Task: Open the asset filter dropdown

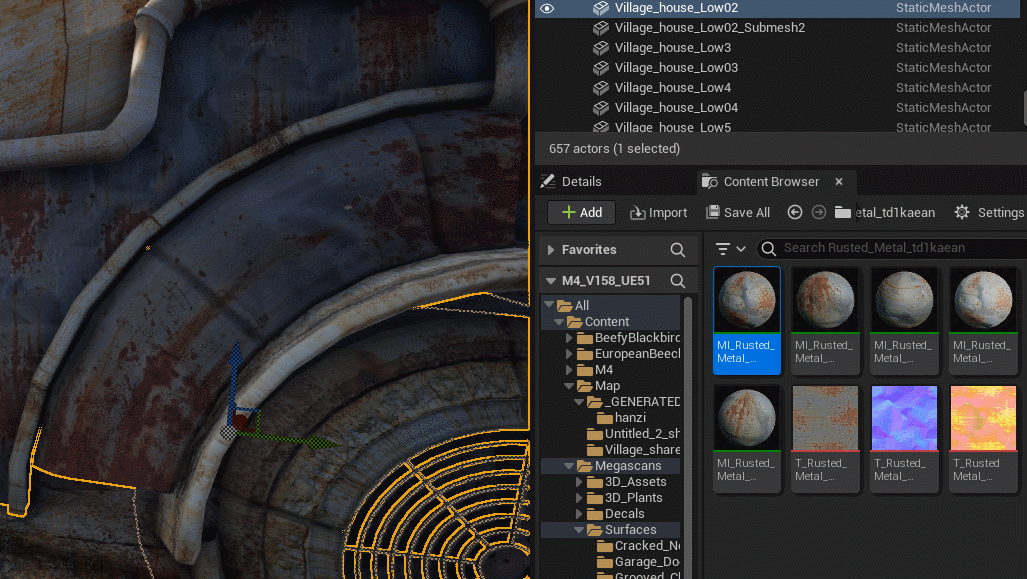Action: point(730,249)
